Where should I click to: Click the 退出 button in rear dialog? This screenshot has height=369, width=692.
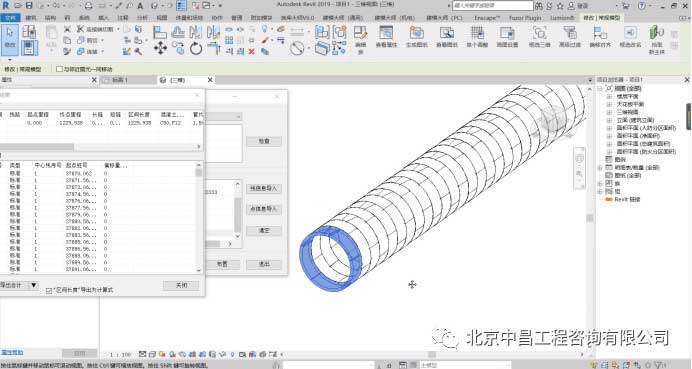click(x=263, y=264)
